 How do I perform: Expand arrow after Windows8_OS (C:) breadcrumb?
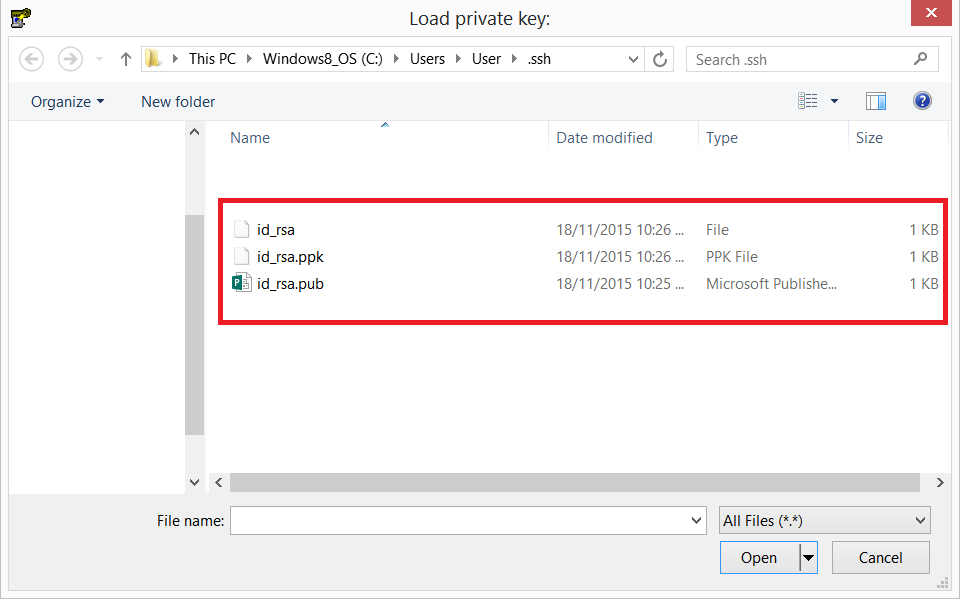click(x=396, y=59)
